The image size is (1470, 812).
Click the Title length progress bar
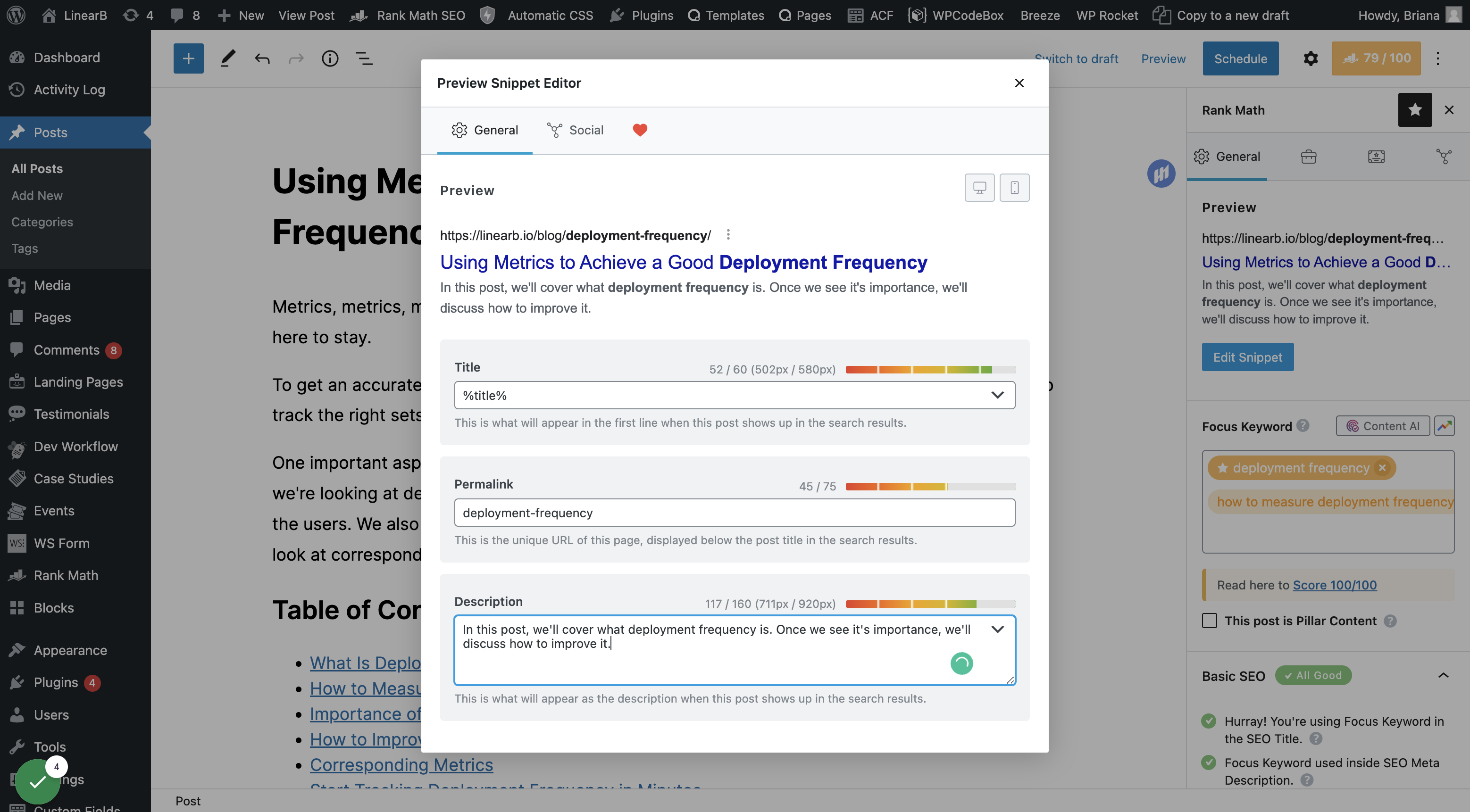(930, 370)
